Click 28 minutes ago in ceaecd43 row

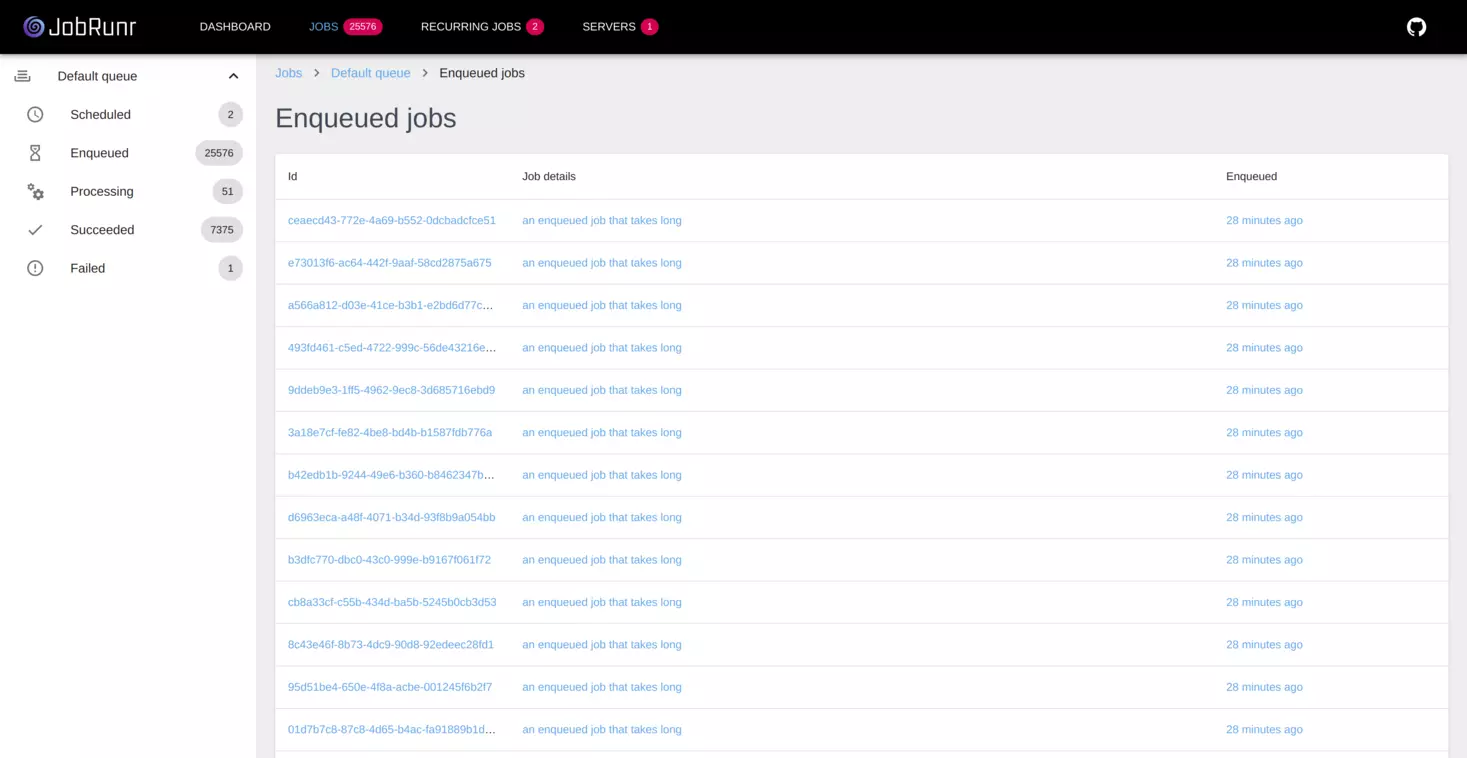(x=1264, y=221)
